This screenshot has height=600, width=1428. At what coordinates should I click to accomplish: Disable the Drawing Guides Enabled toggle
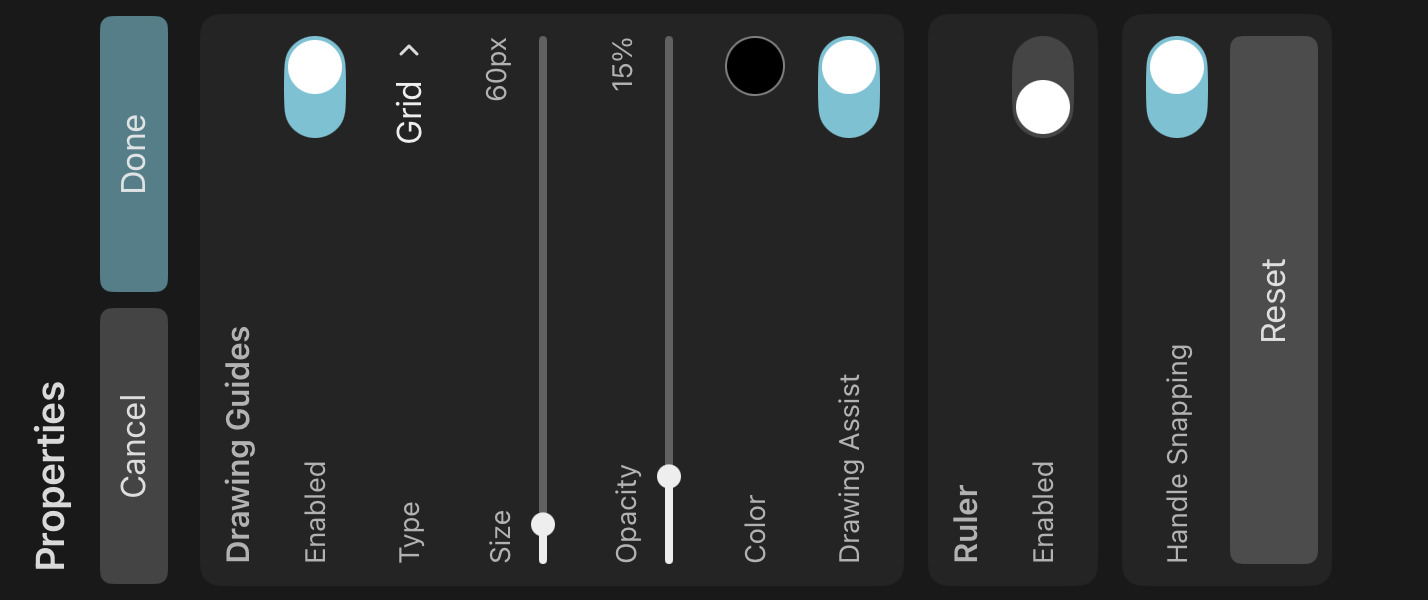pyautogui.click(x=315, y=87)
